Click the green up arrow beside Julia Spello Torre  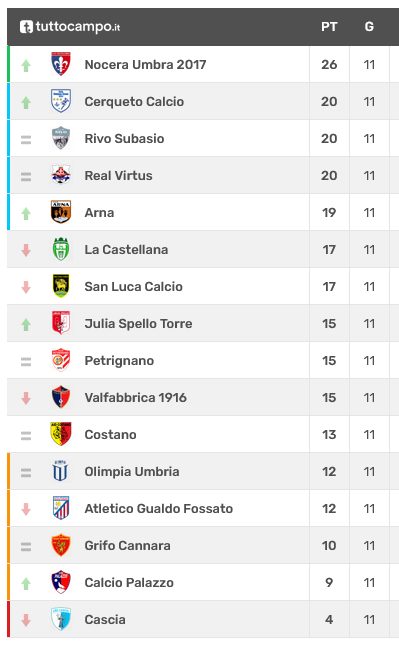(x=26, y=325)
